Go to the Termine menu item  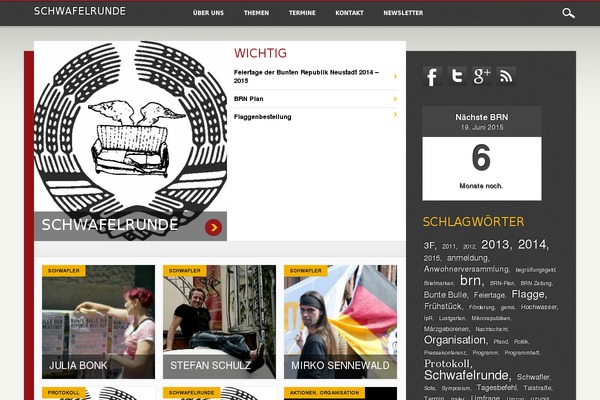coord(302,13)
